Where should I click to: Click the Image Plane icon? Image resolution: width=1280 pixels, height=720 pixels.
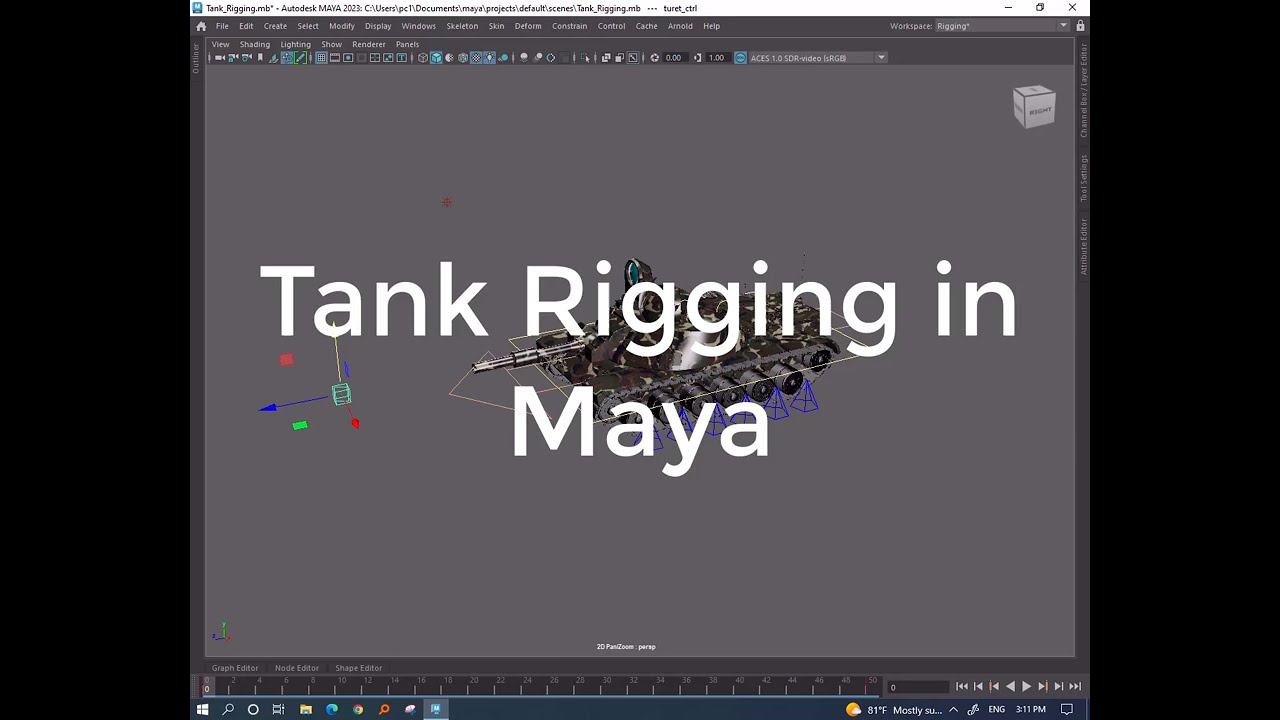point(274,58)
